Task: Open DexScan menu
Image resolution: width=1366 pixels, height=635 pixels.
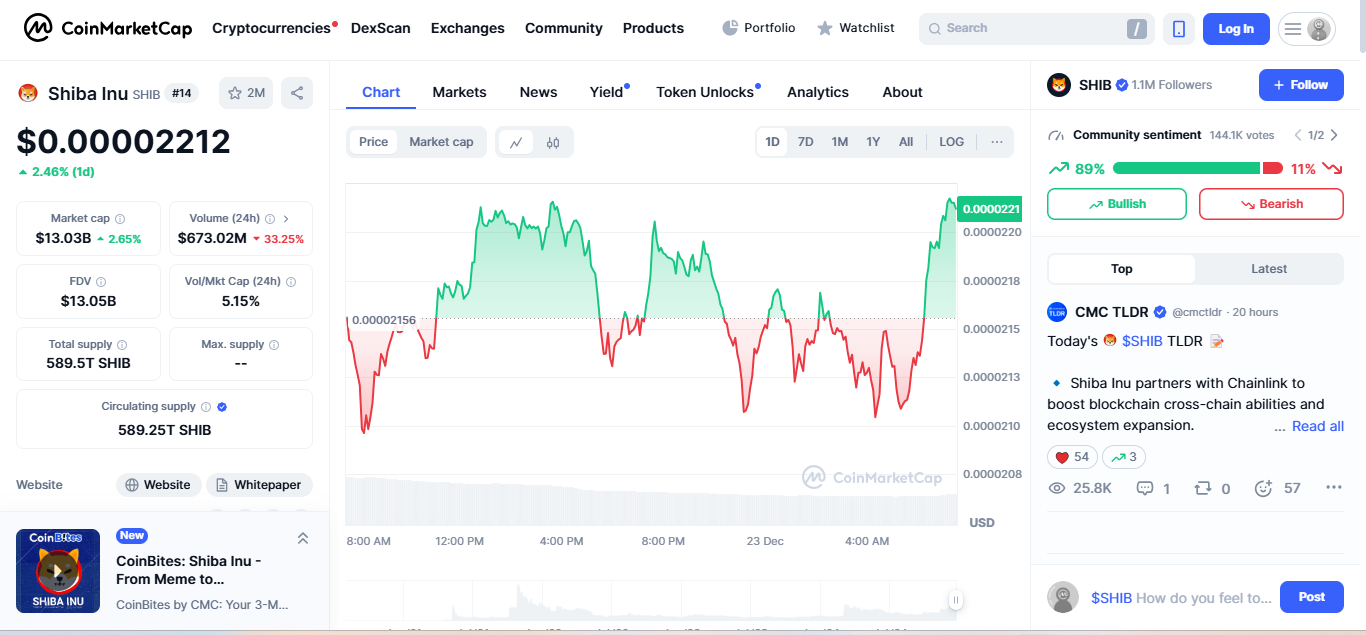Action: (381, 28)
